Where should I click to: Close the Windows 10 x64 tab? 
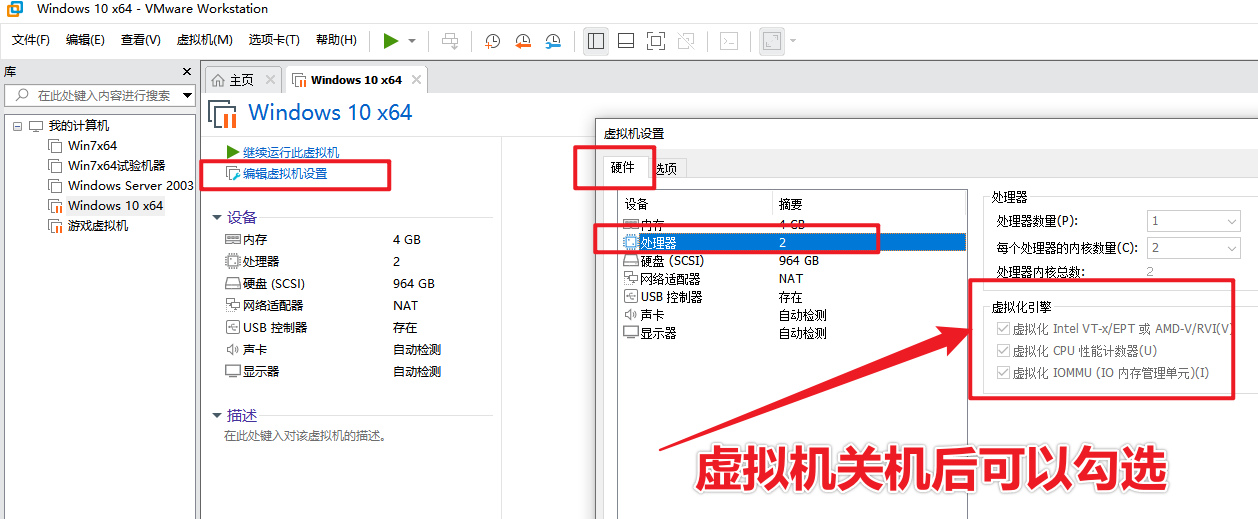coord(417,80)
